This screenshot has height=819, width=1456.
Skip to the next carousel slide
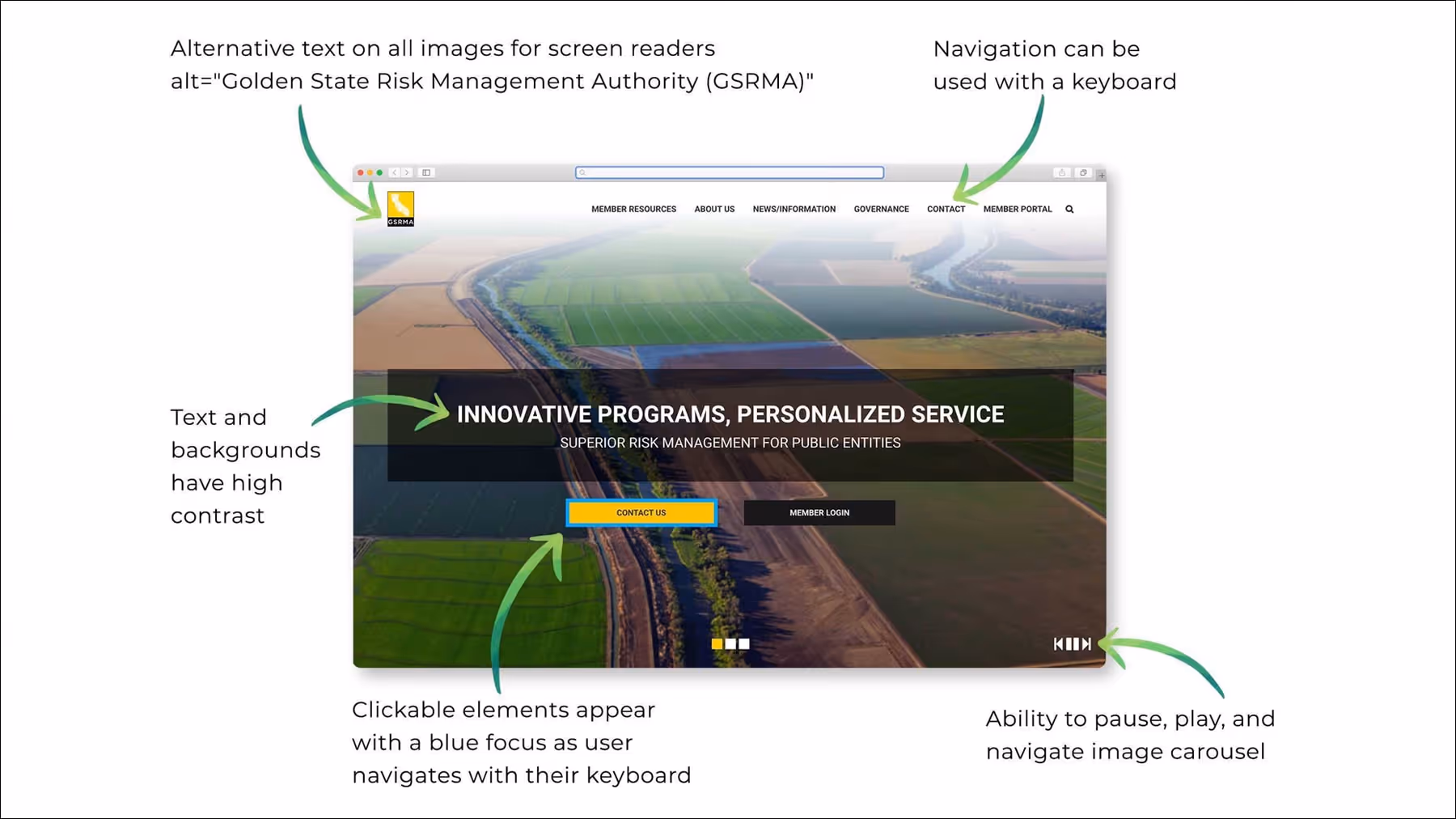(x=1086, y=644)
